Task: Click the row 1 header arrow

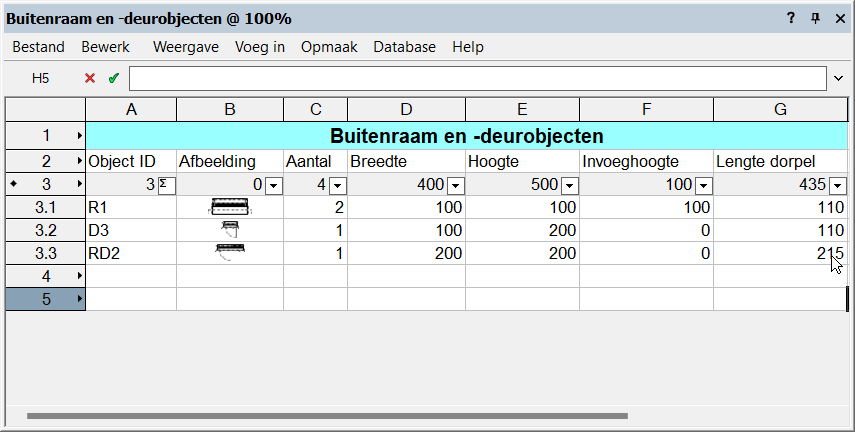Action: (79, 135)
